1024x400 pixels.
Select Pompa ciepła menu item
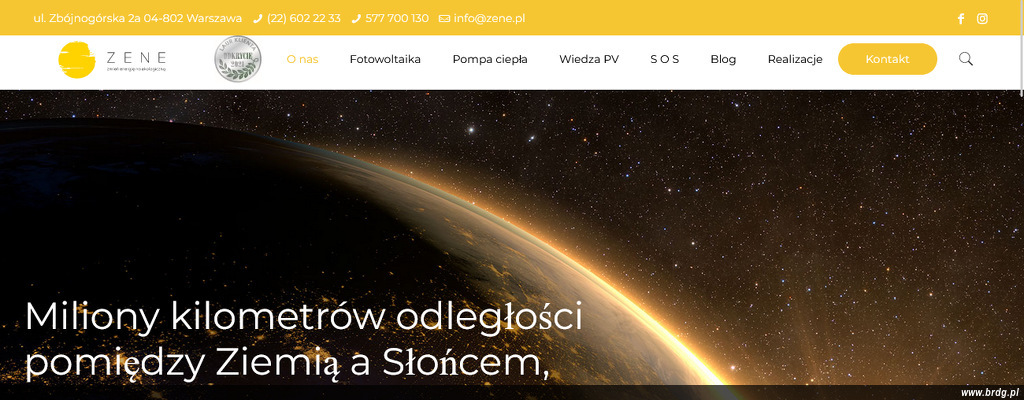[x=490, y=60]
